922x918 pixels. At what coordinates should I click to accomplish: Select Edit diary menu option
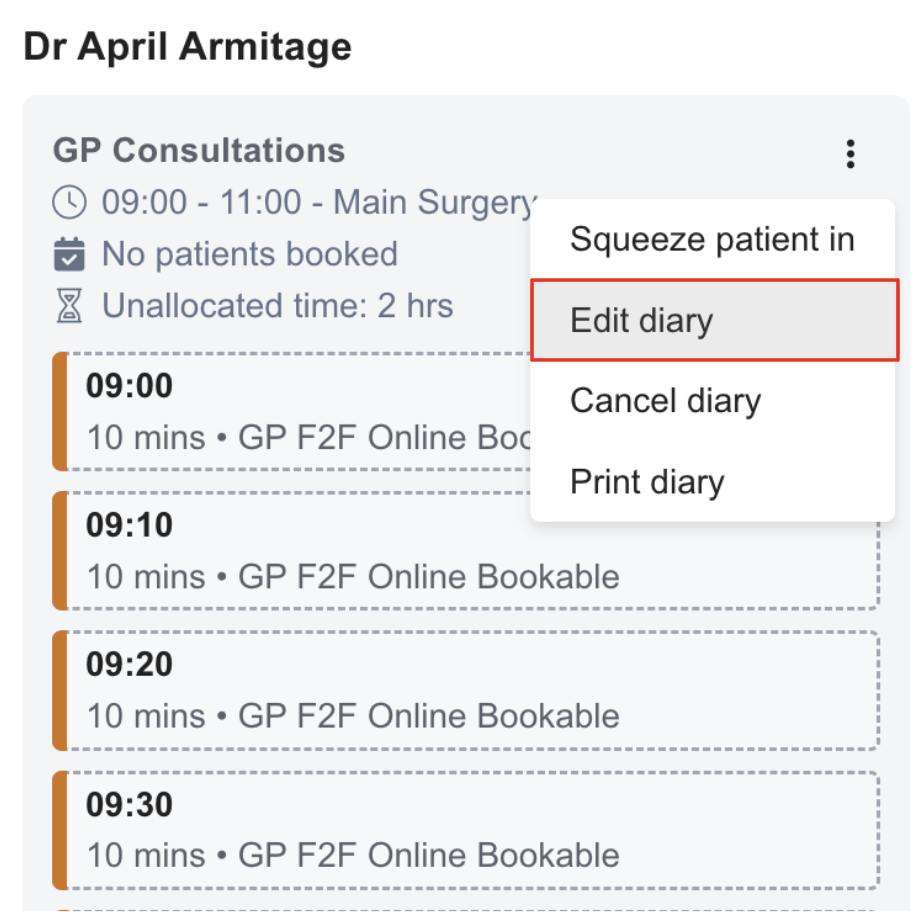[x=714, y=321]
